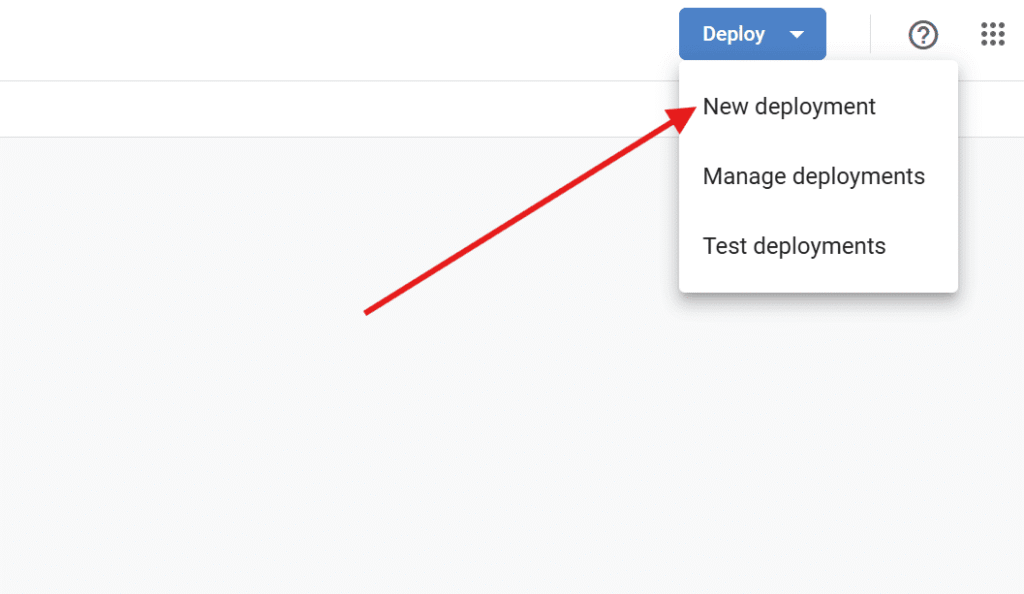The width and height of the screenshot is (1024, 594).
Task: Toggle the Deploy menu triangle
Action: (x=797, y=35)
